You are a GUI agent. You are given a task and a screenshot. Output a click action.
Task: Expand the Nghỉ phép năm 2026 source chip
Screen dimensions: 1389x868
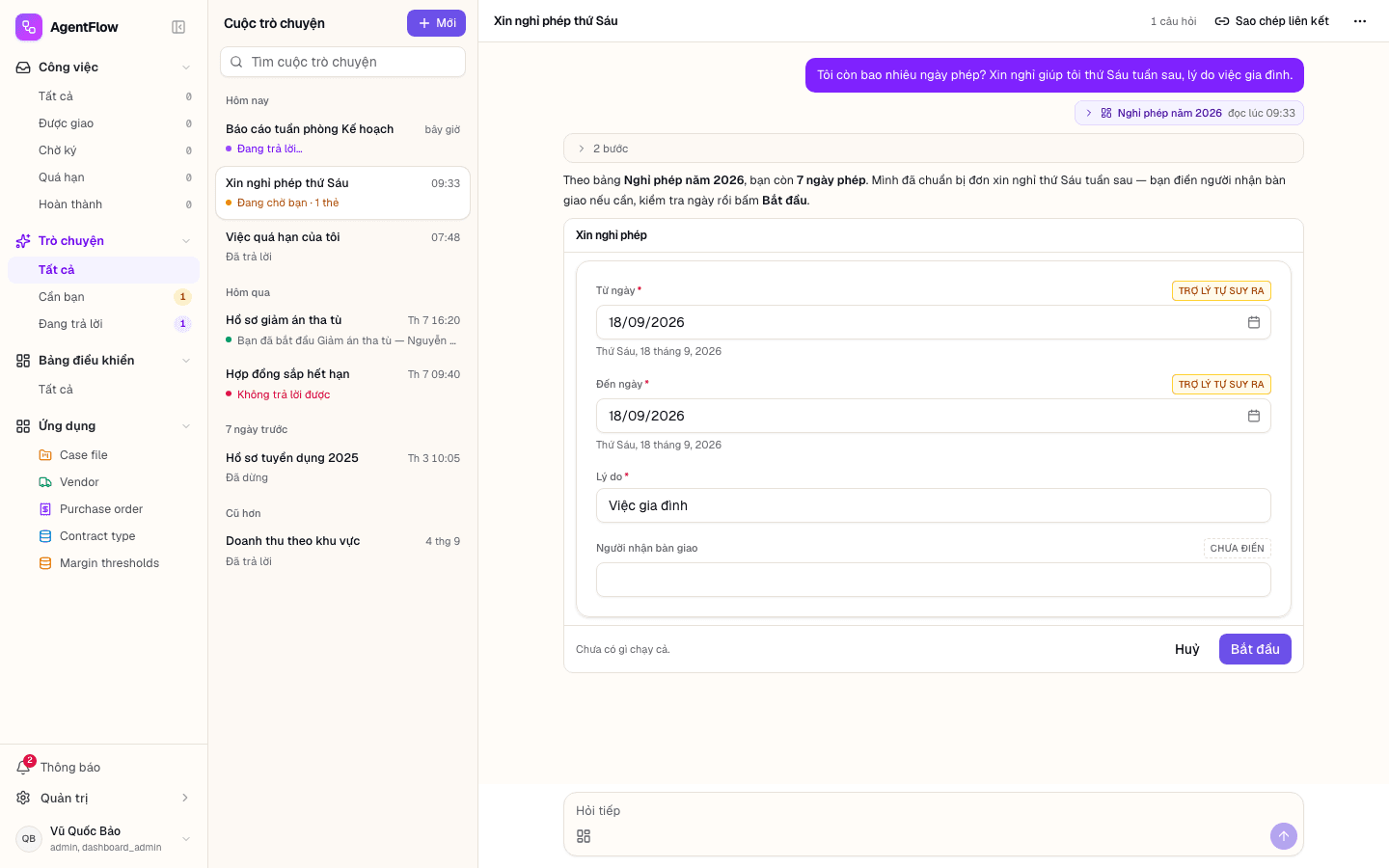(x=1189, y=113)
